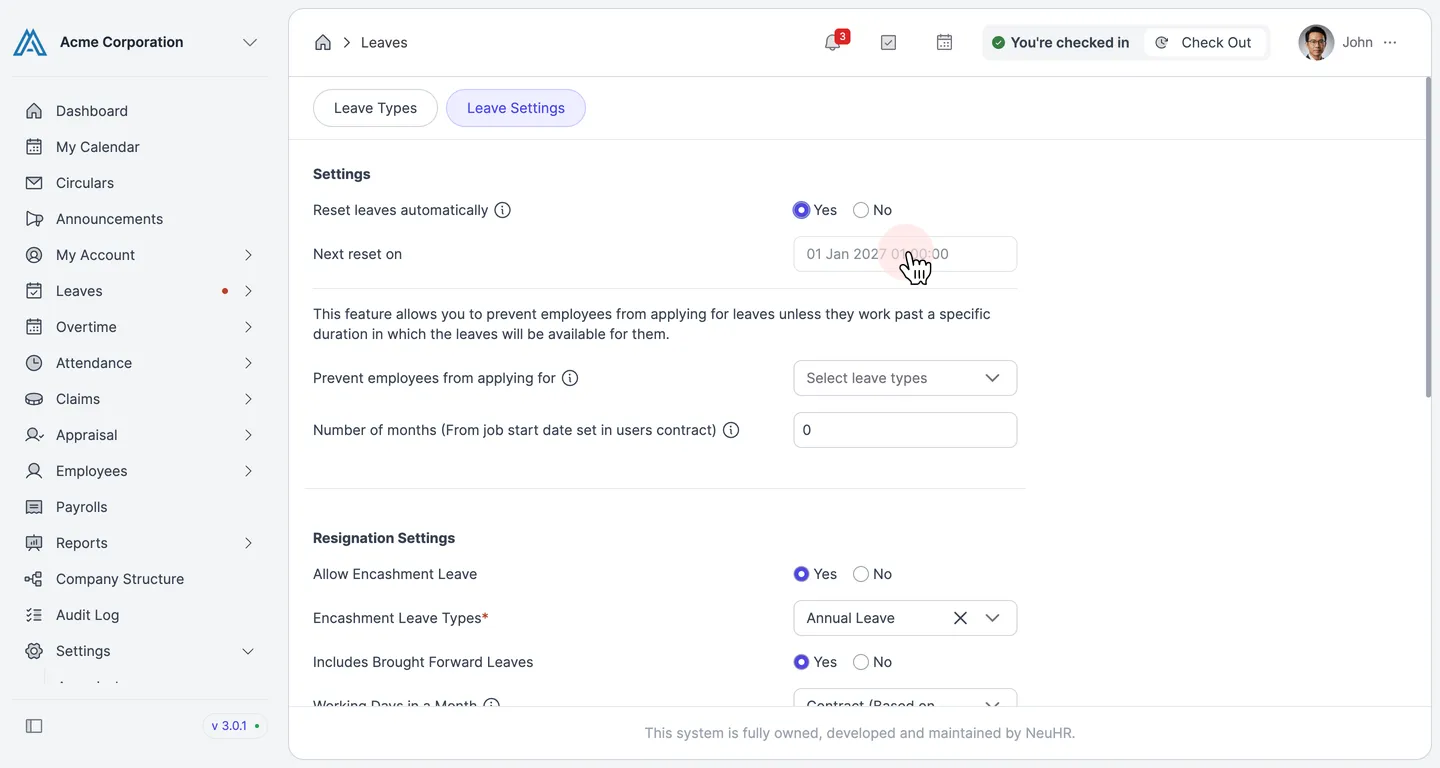Select Yes for Includes Brought Forward Leaves
Viewport: 1440px width, 768px height.
(x=801, y=662)
